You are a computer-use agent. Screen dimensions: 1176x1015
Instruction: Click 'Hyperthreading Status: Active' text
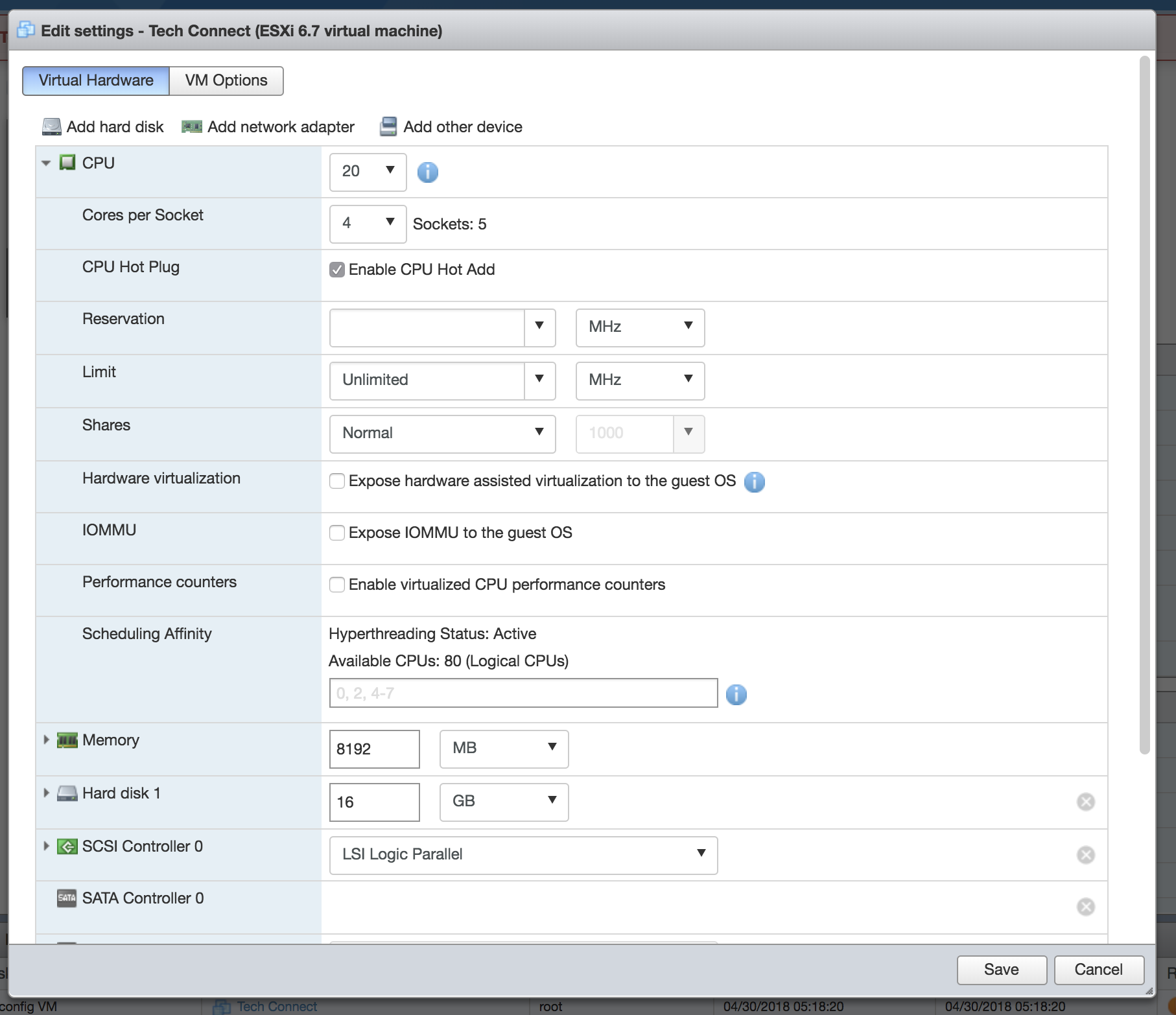[432, 634]
